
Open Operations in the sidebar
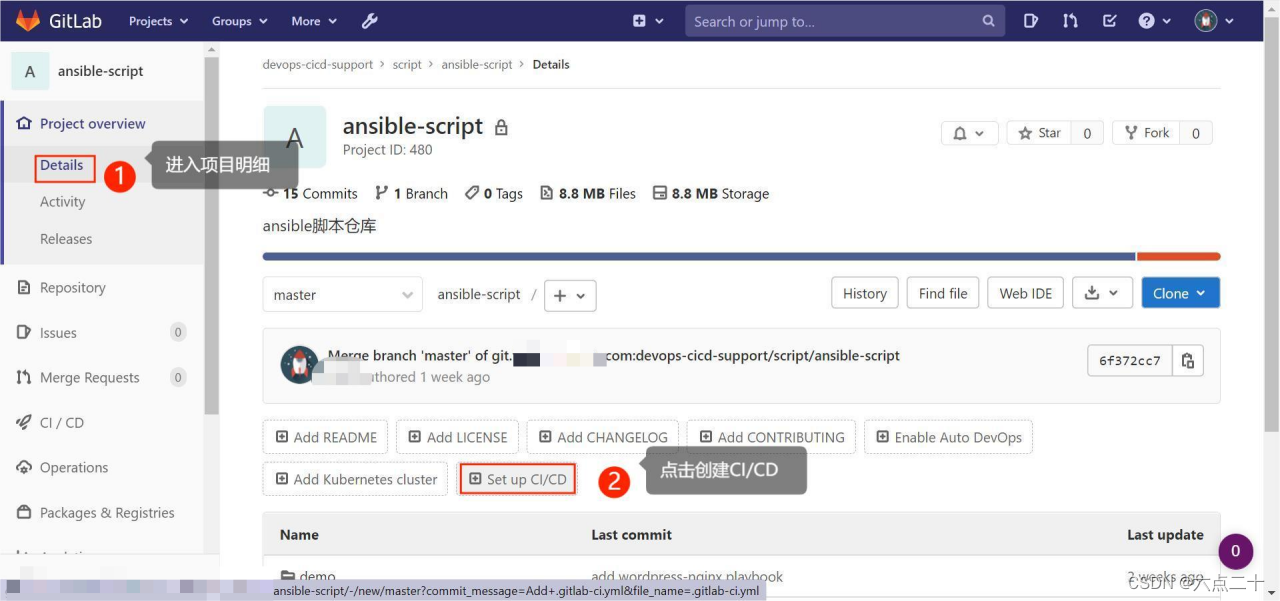[73, 468]
